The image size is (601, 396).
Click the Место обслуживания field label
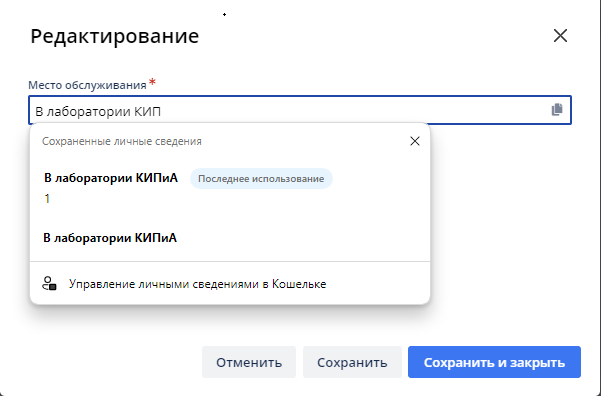[87, 85]
